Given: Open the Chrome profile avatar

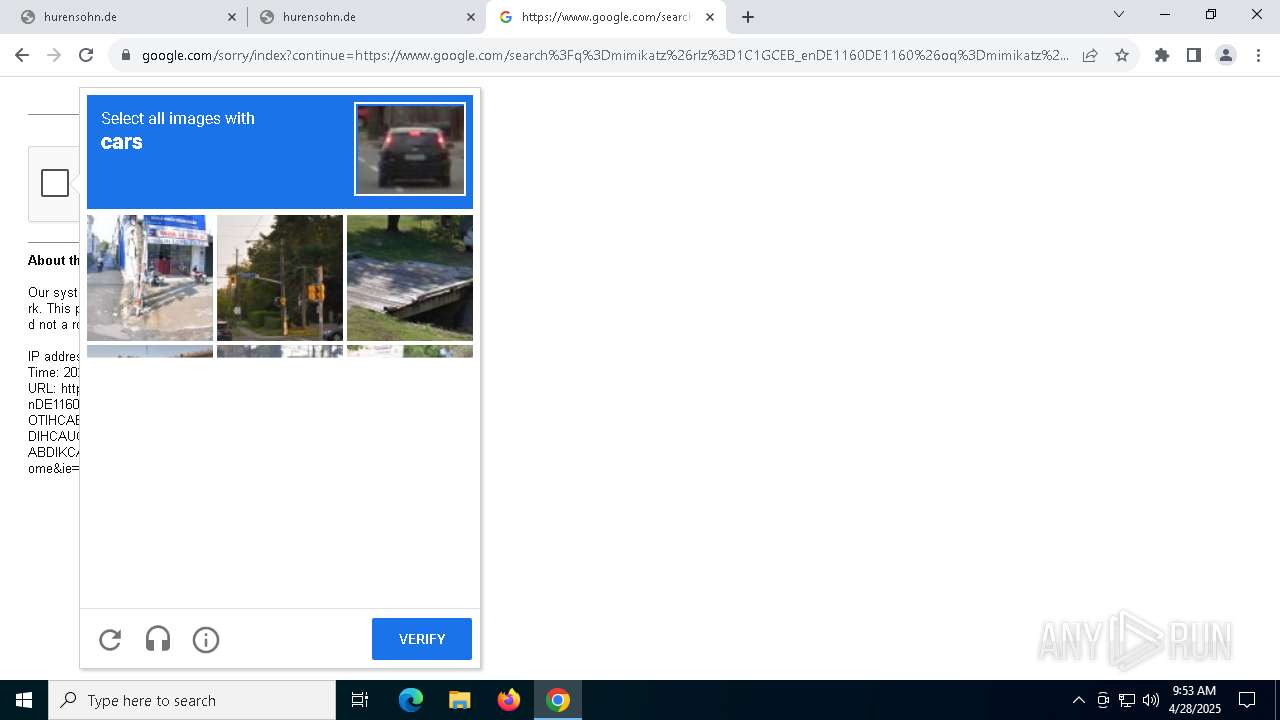Looking at the screenshot, I should 1226,55.
